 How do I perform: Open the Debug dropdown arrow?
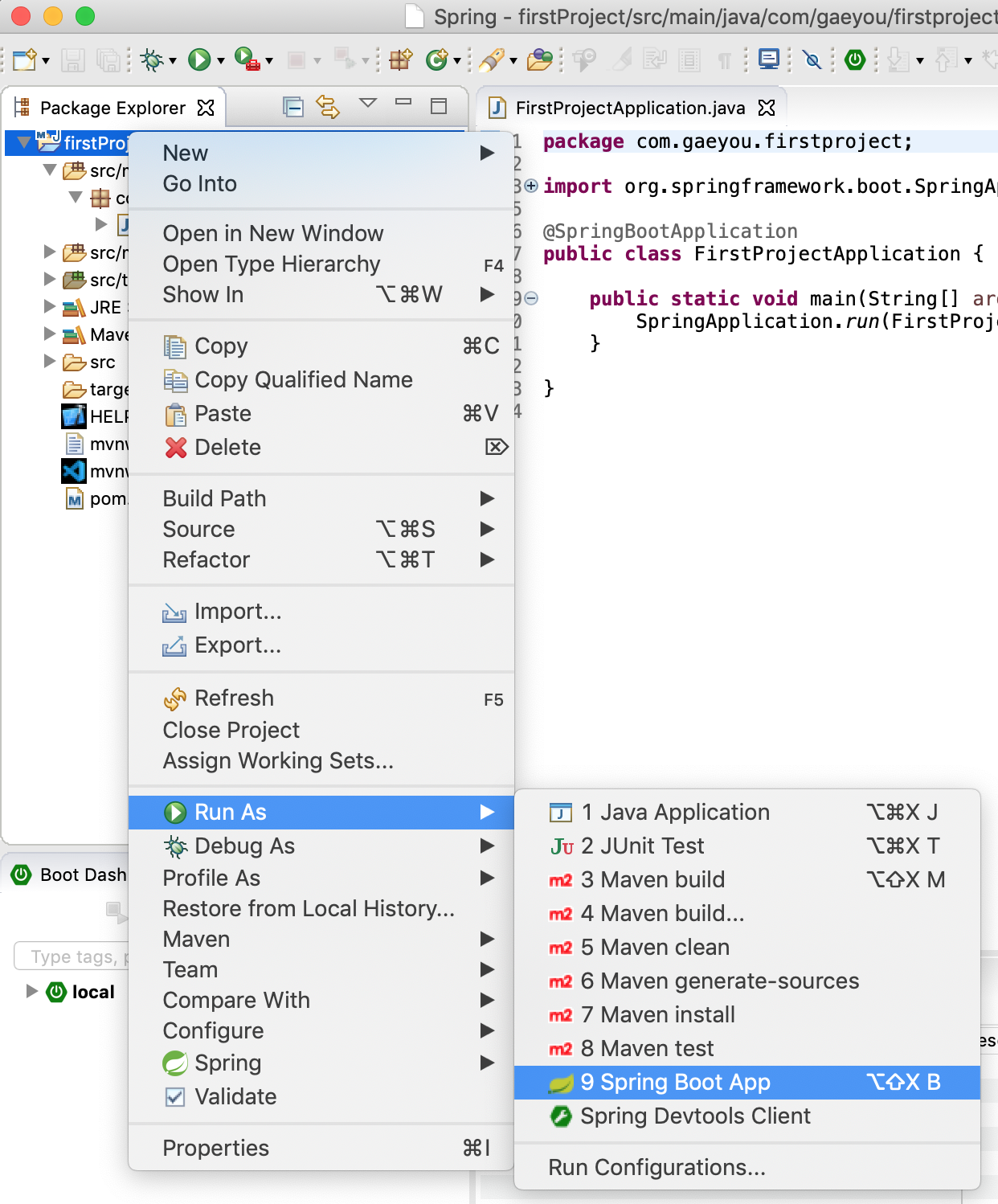172,61
